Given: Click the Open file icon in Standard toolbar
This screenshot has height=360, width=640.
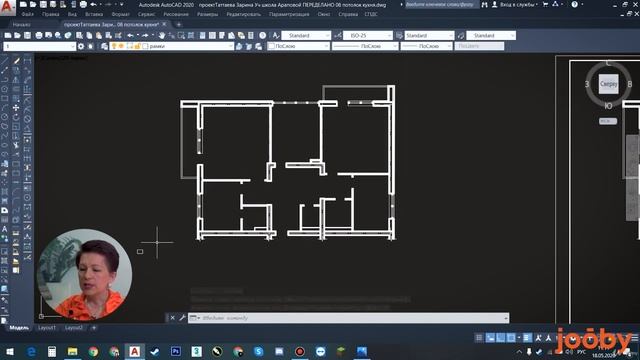Looking at the screenshot, I should 17,36.
